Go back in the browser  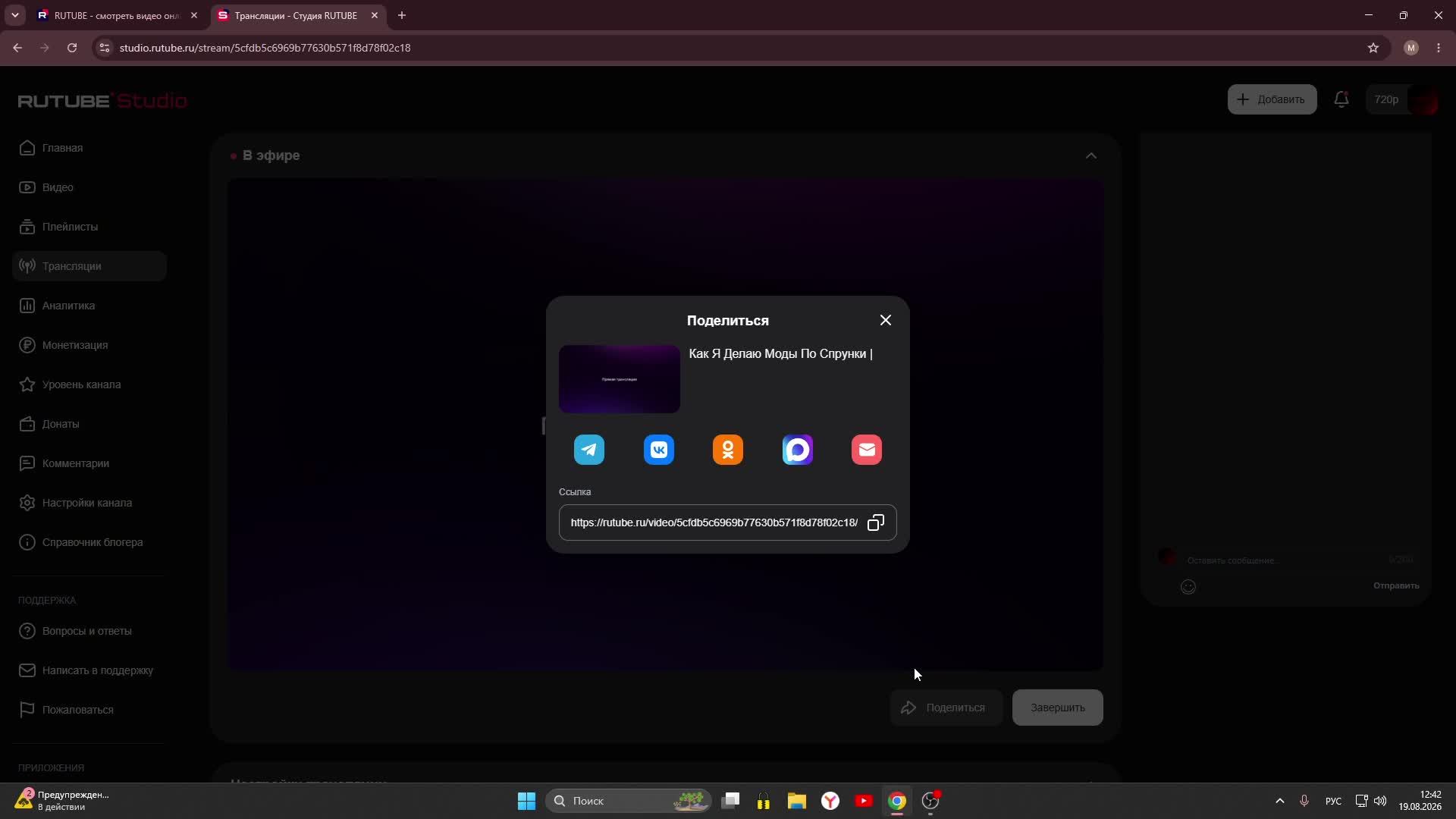point(17,48)
